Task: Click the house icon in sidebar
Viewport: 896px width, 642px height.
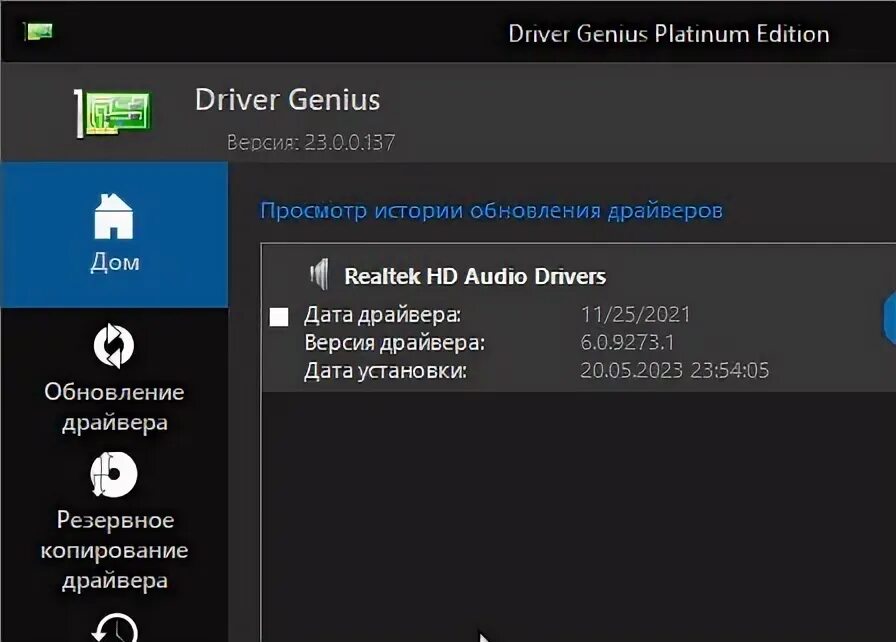Action: 114,216
